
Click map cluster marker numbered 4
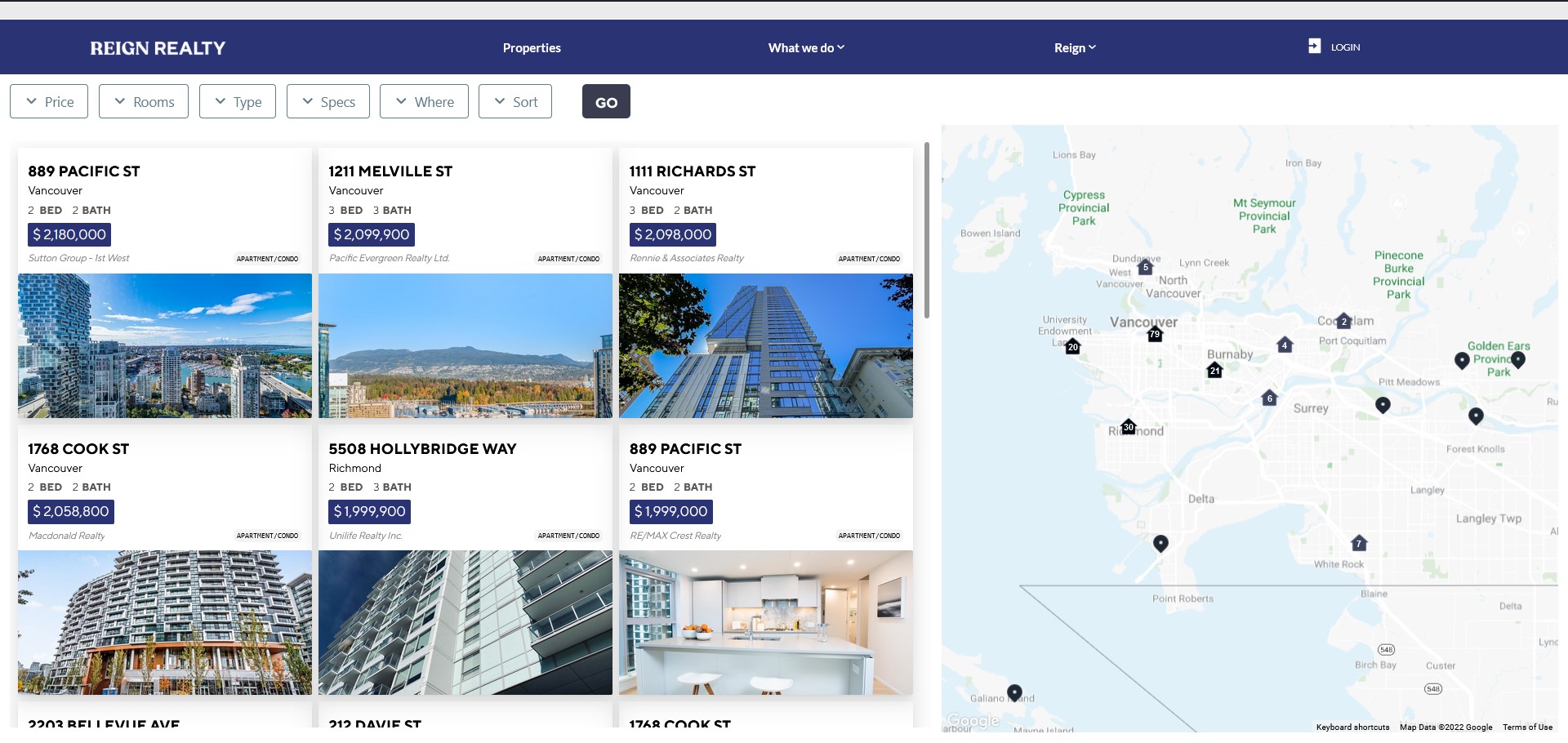click(1285, 345)
